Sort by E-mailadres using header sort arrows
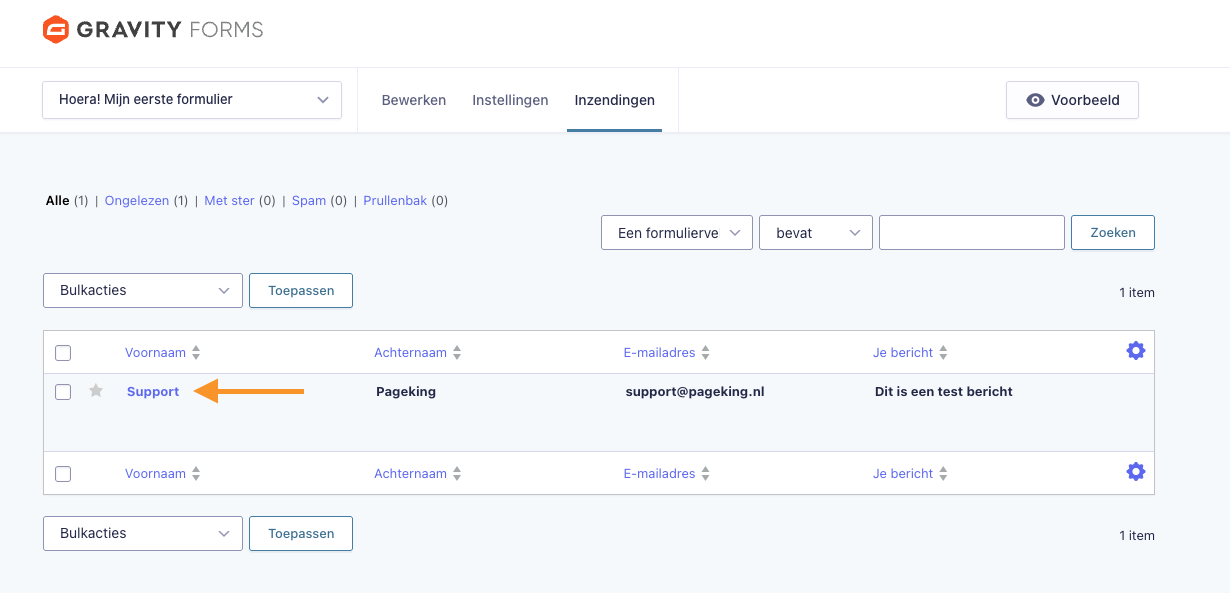Image resolution: width=1230 pixels, height=593 pixels. point(705,353)
